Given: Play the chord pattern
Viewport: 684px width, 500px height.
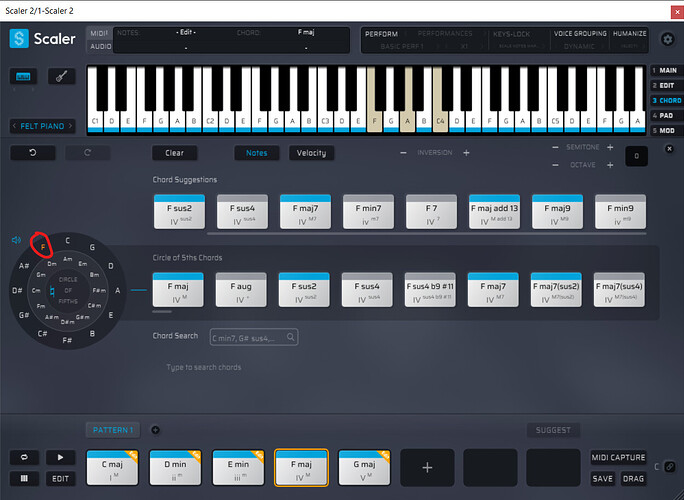Looking at the screenshot, I should pyautogui.click(x=60, y=457).
